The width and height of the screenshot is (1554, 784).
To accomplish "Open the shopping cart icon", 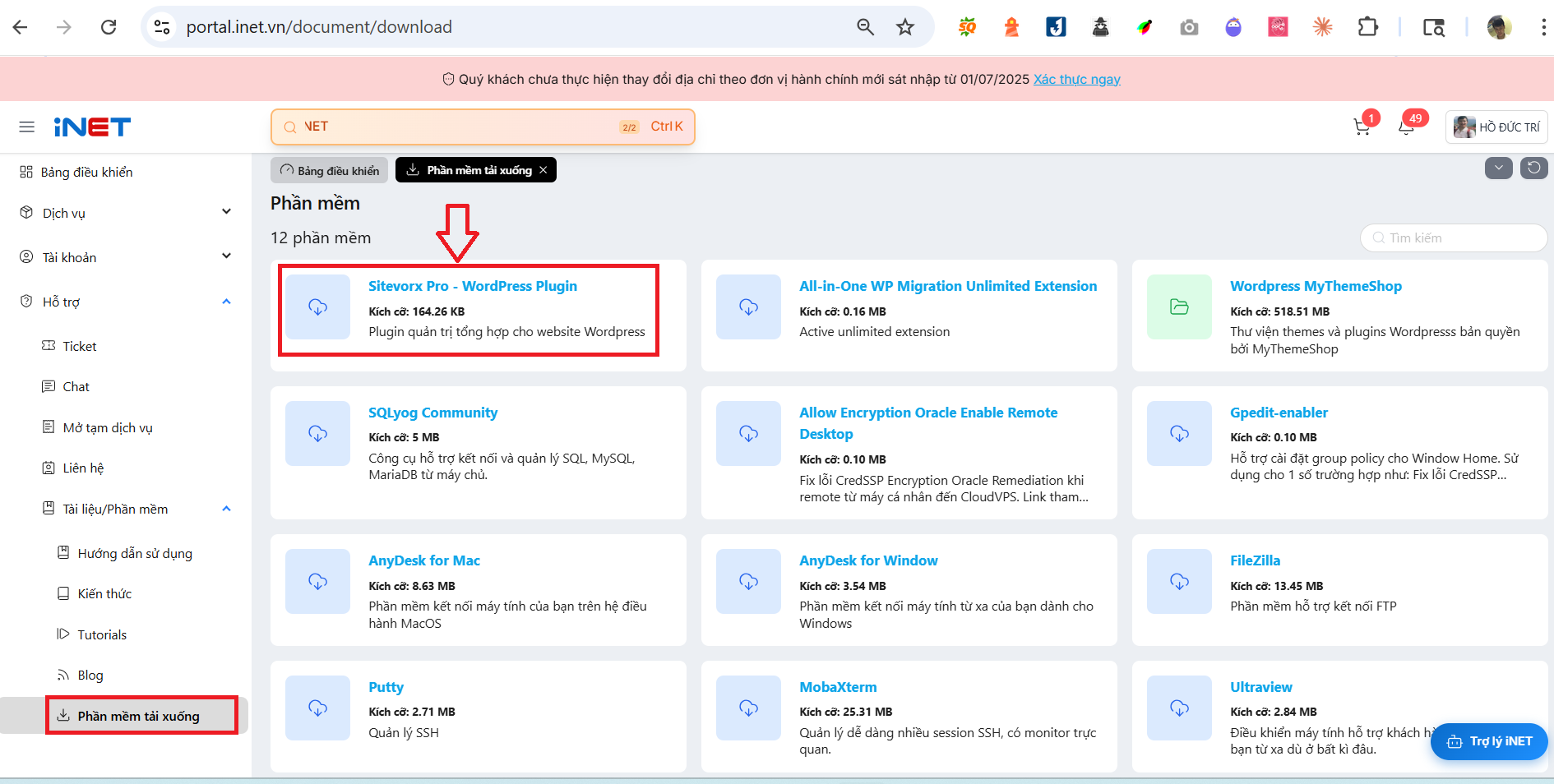I will click(x=1362, y=127).
